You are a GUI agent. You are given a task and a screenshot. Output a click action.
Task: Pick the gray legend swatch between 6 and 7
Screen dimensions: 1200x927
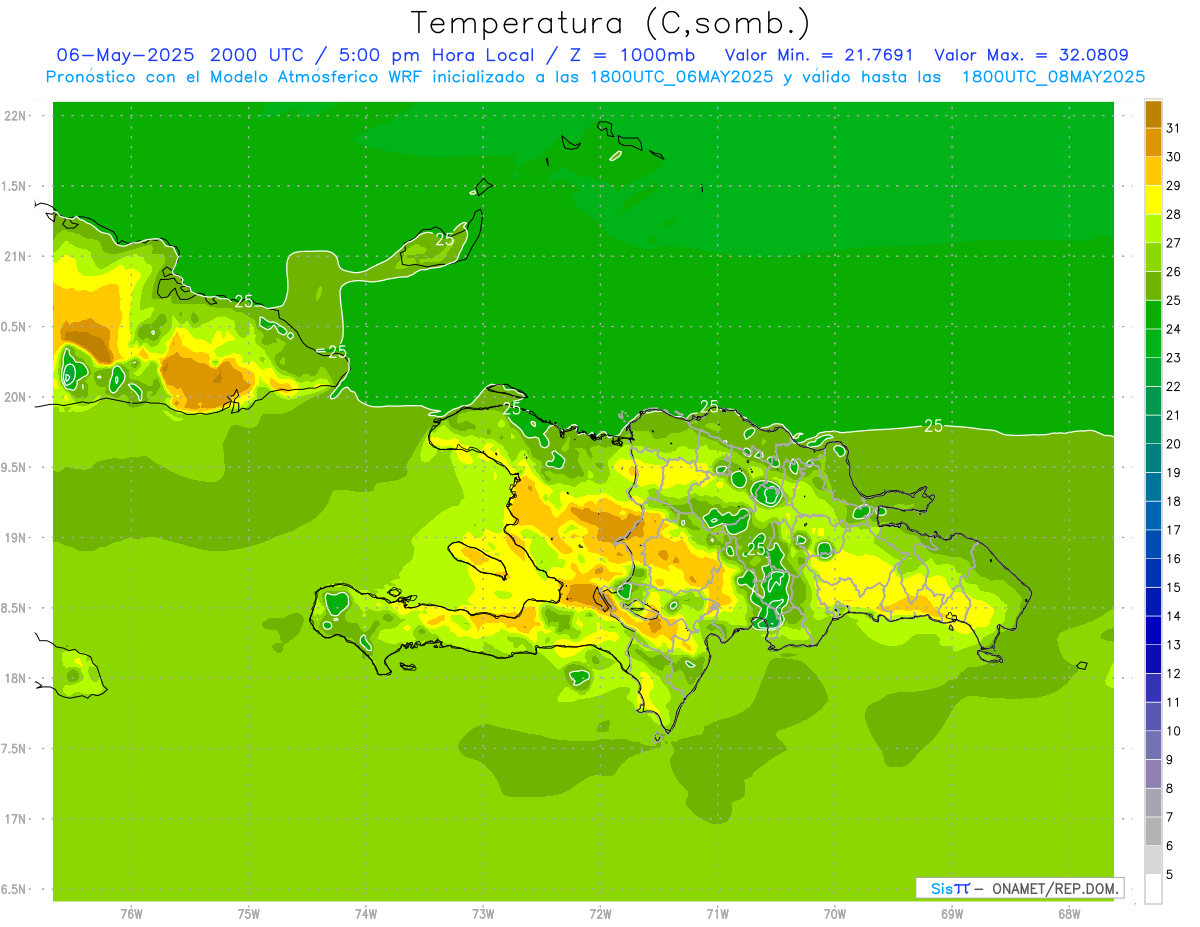1153,832
